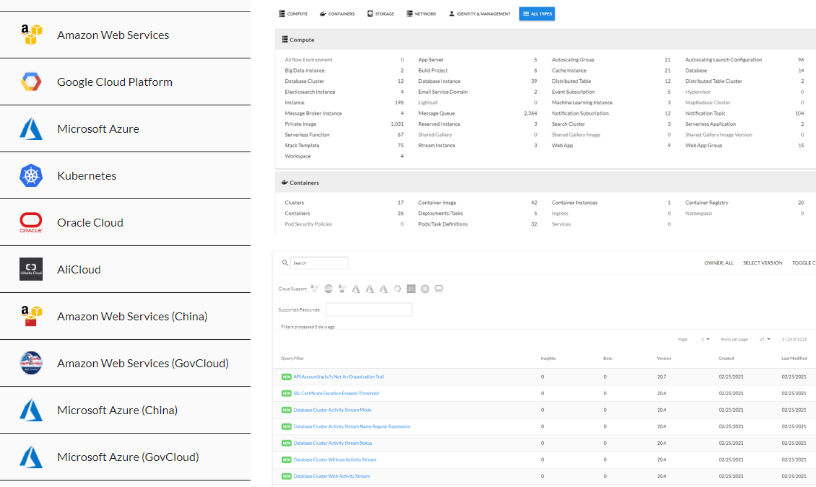The width and height of the screenshot is (816, 487).
Task: Select the Oracle oval icon in Cloud Support
Action: (439, 289)
